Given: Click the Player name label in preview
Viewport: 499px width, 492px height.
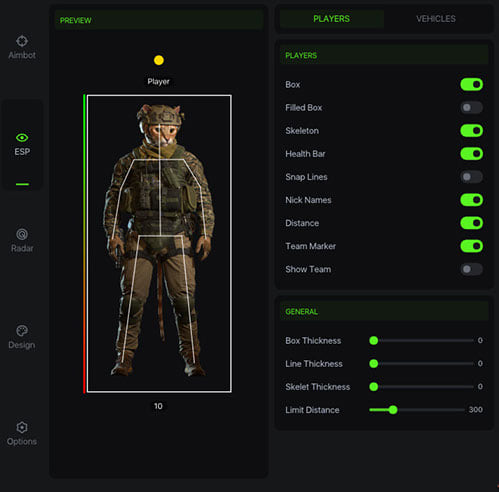Looking at the screenshot, I should click(x=158, y=82).
